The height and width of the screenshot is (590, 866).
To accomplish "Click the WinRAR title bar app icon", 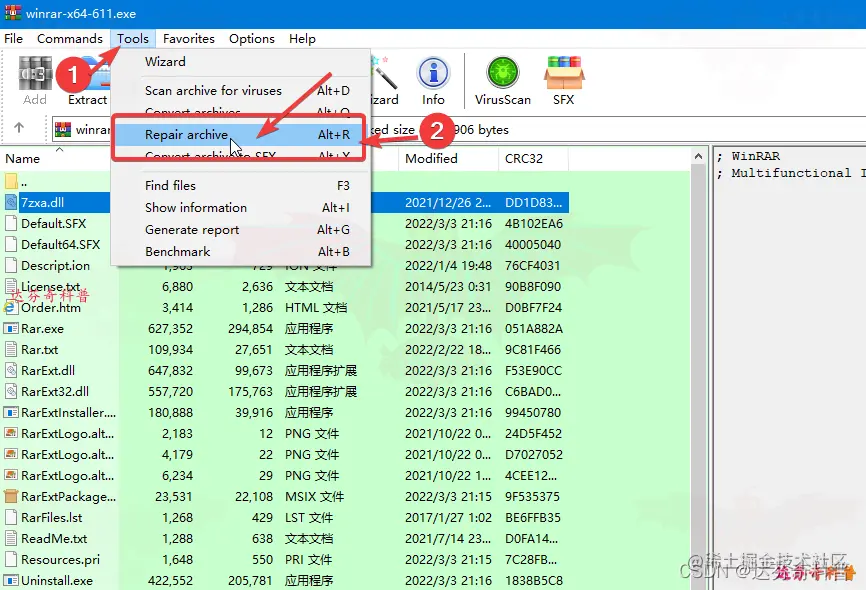I will tap(13, 12).
